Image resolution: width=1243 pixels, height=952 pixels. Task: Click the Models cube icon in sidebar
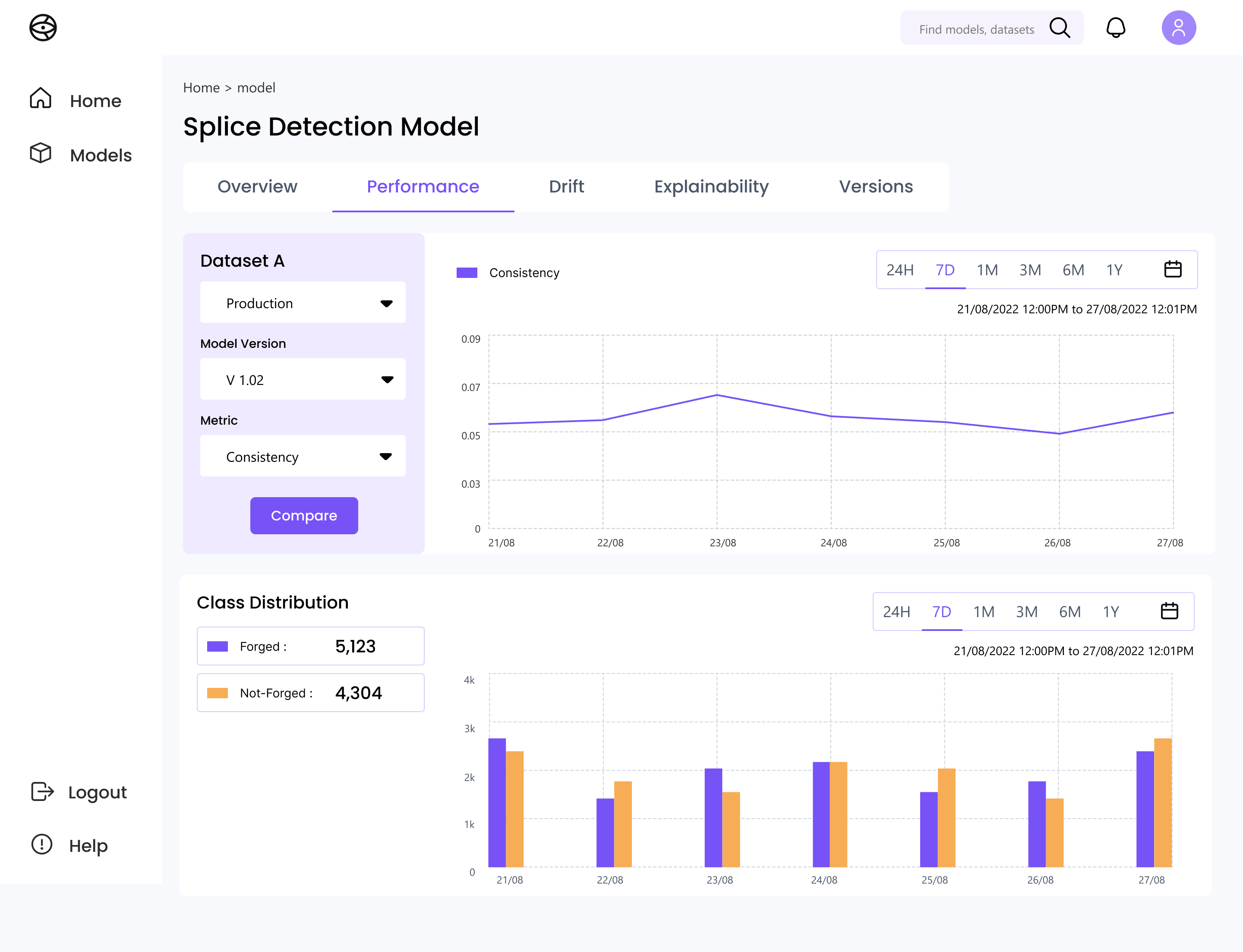click(41, 153)
